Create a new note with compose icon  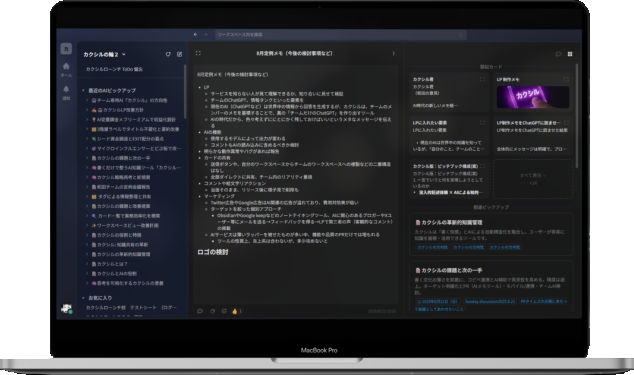(x=180, y=54)
